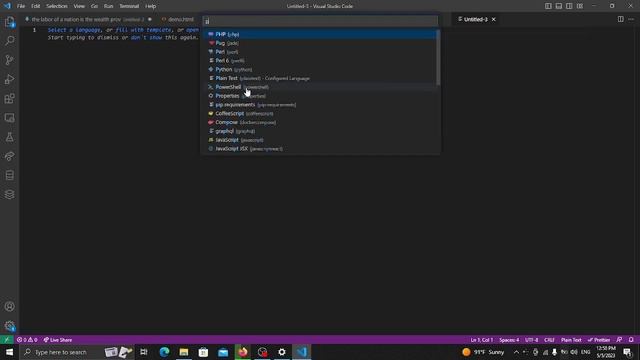Open language mode via 'Plain Text' status item

click(571, 340)
